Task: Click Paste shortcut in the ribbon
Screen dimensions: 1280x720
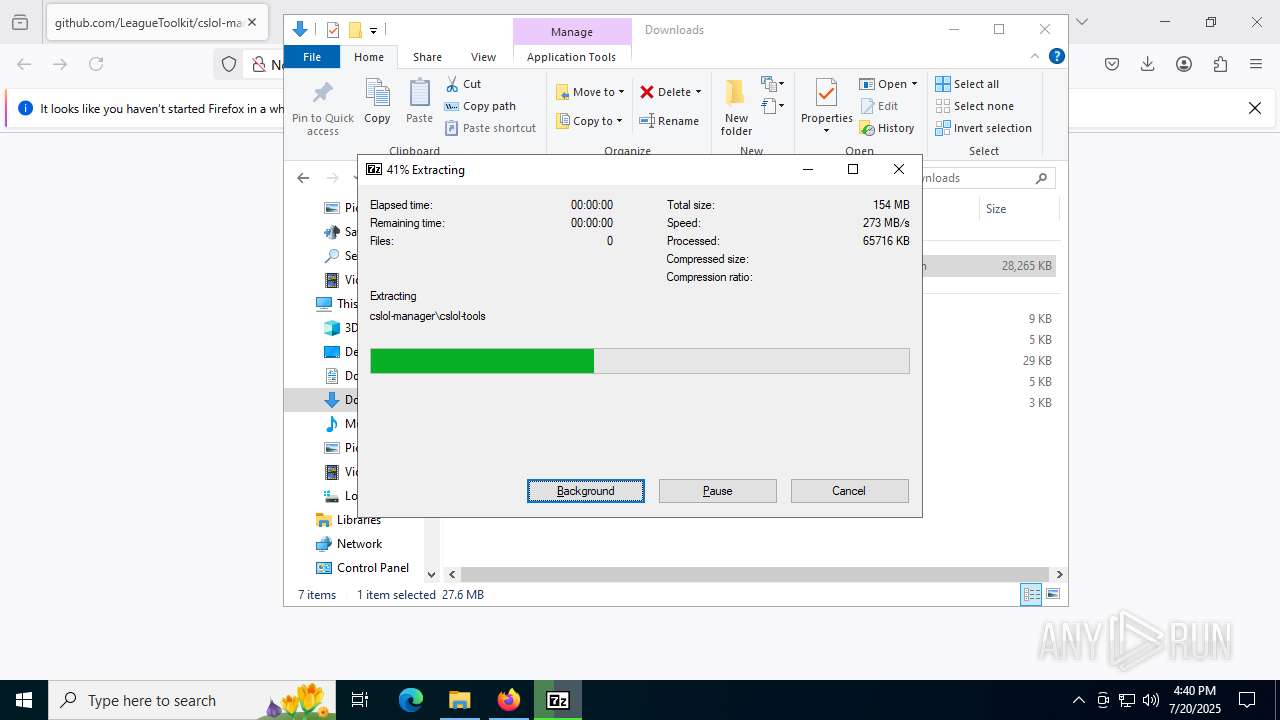Action: [x=490, y=128]
